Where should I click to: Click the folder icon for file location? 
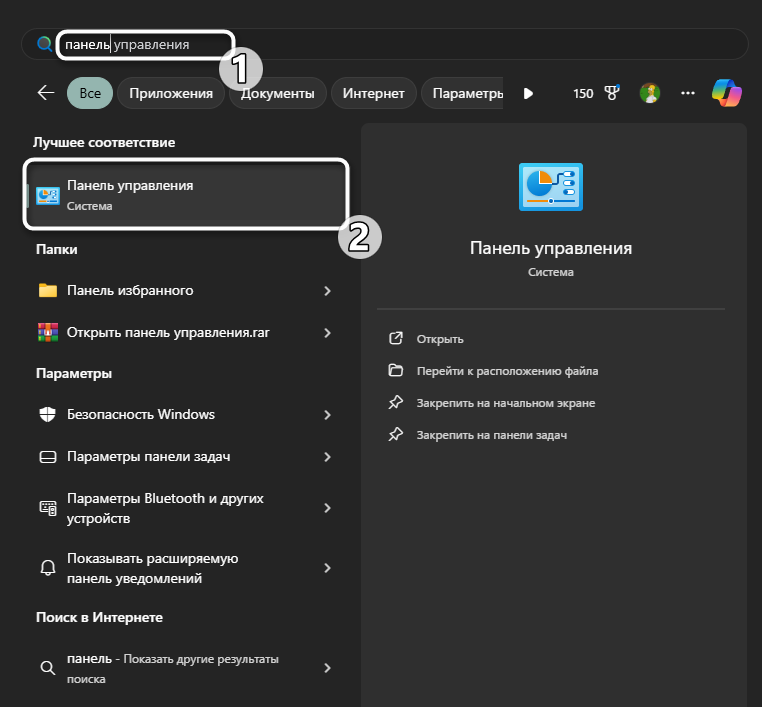[x=396, y=370]
